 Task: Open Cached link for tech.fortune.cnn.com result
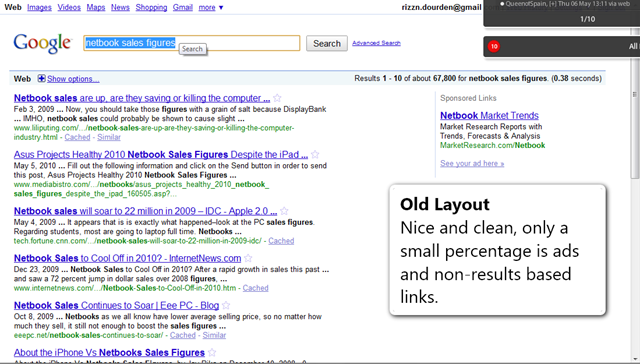click(281, 241)
